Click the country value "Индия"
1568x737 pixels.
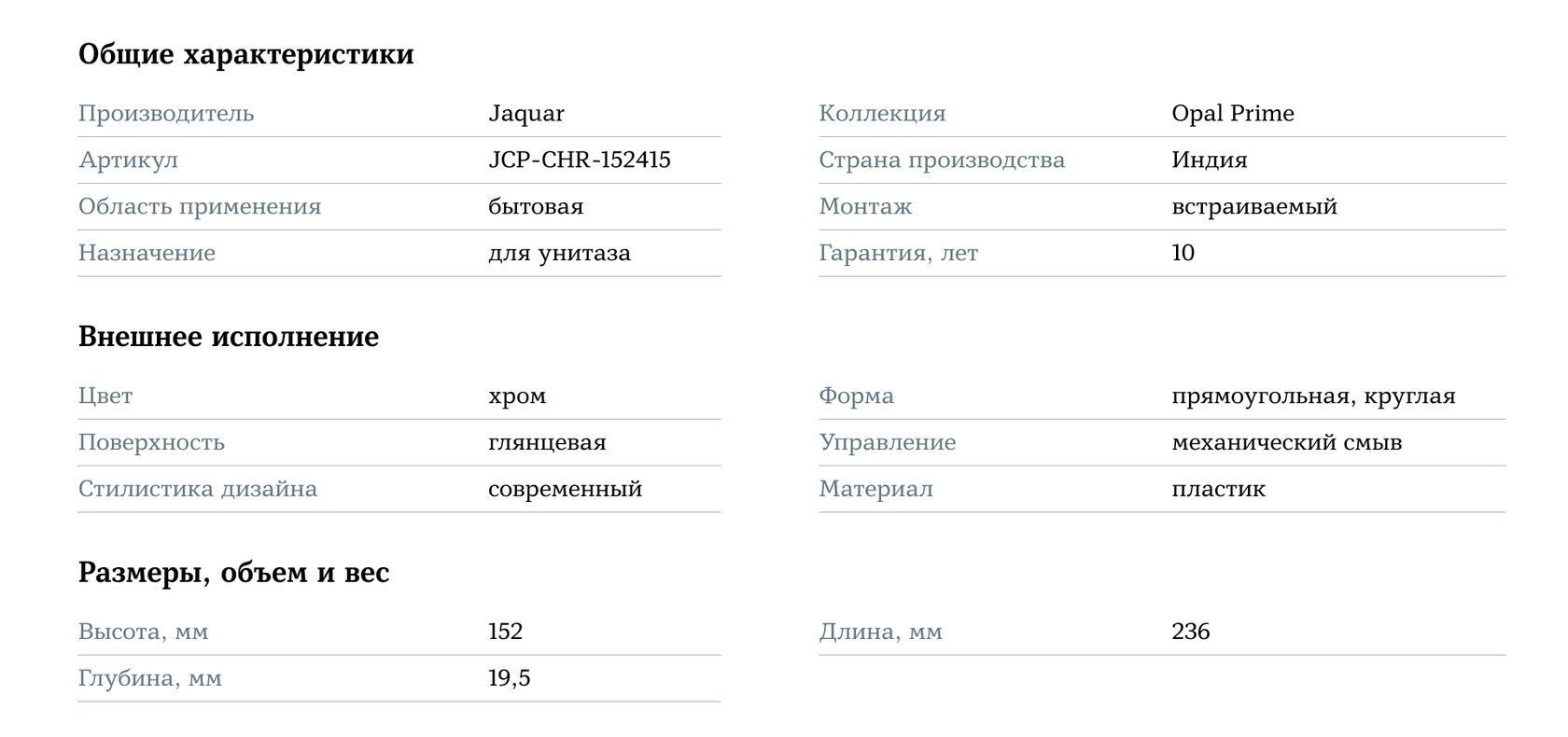pos(1209,160)
